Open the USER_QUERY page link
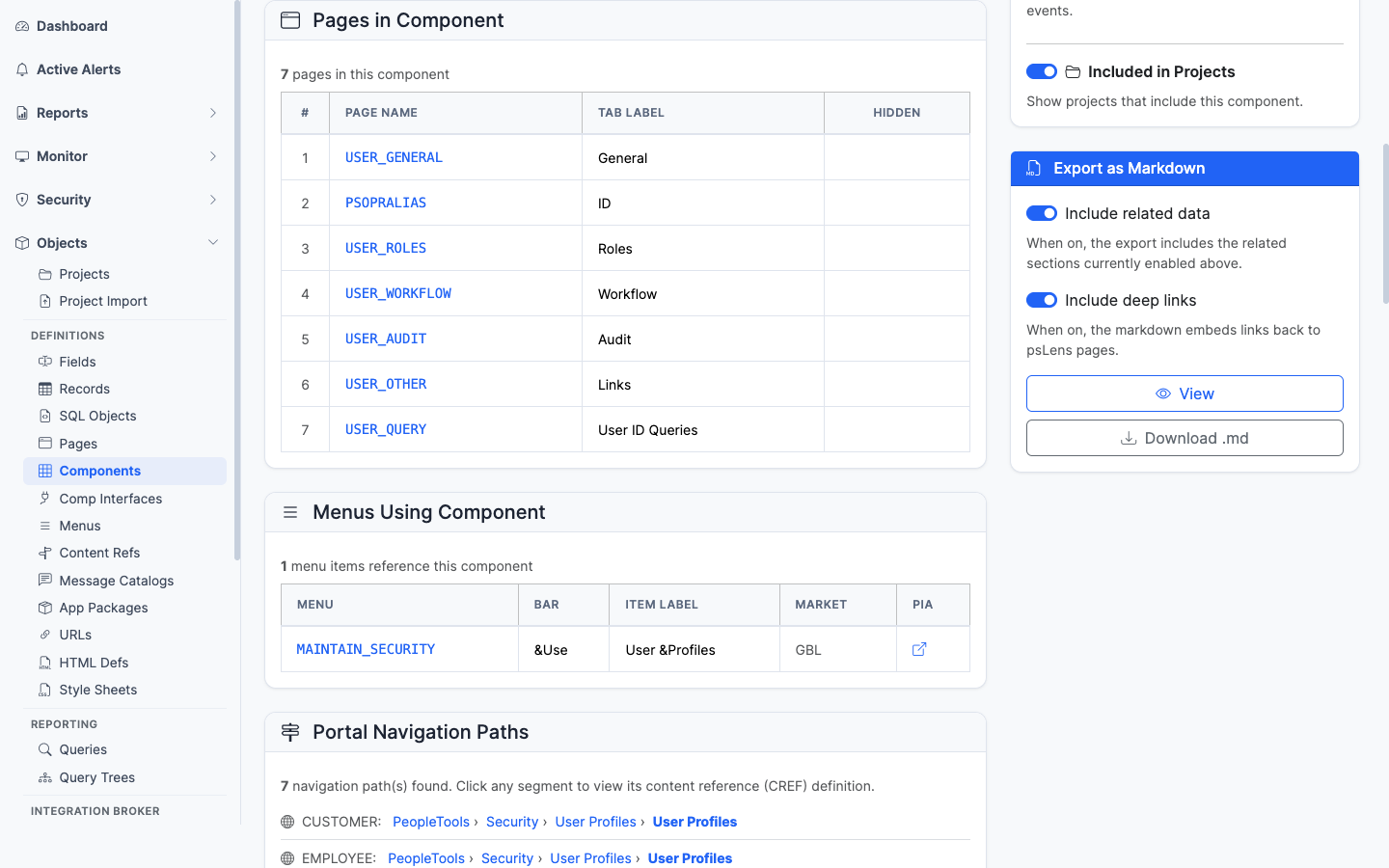The height and width of the screenshot is (868, 1389). (386, 429)
